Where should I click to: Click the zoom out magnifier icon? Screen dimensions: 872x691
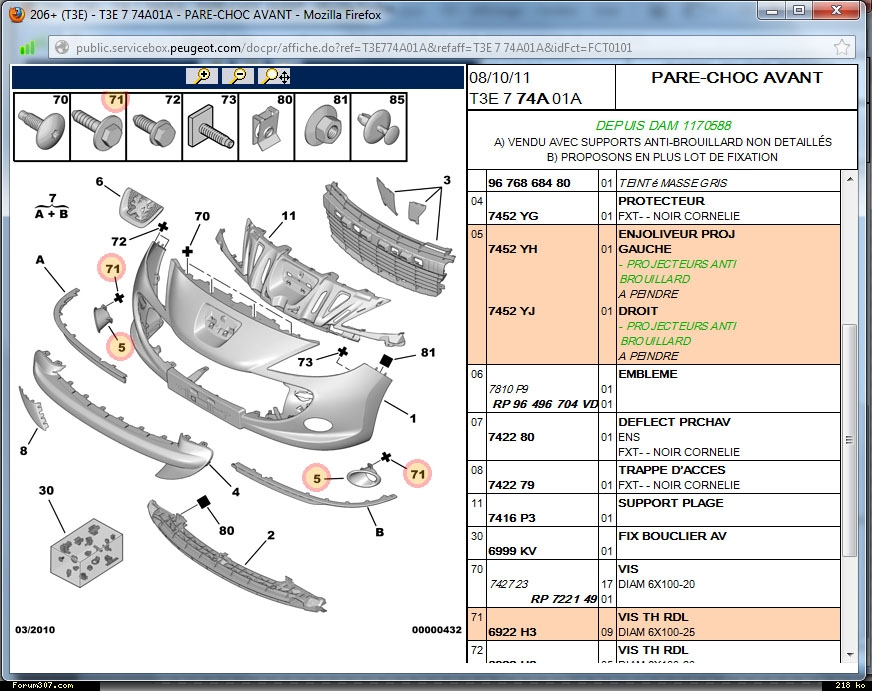coord(238,76)
